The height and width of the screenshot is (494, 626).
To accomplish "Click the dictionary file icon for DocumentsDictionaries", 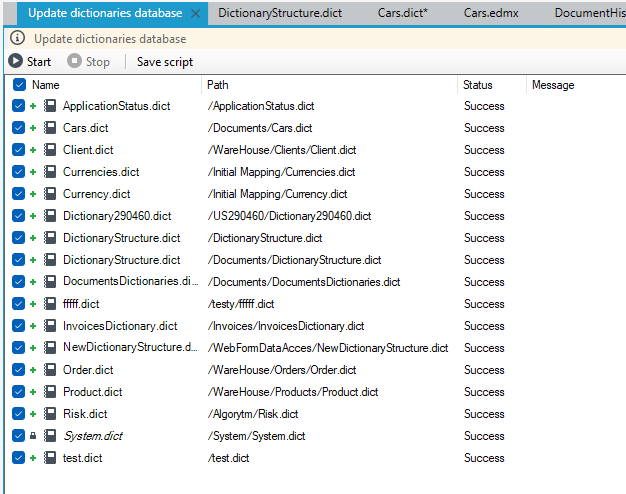I will (50, 282).
